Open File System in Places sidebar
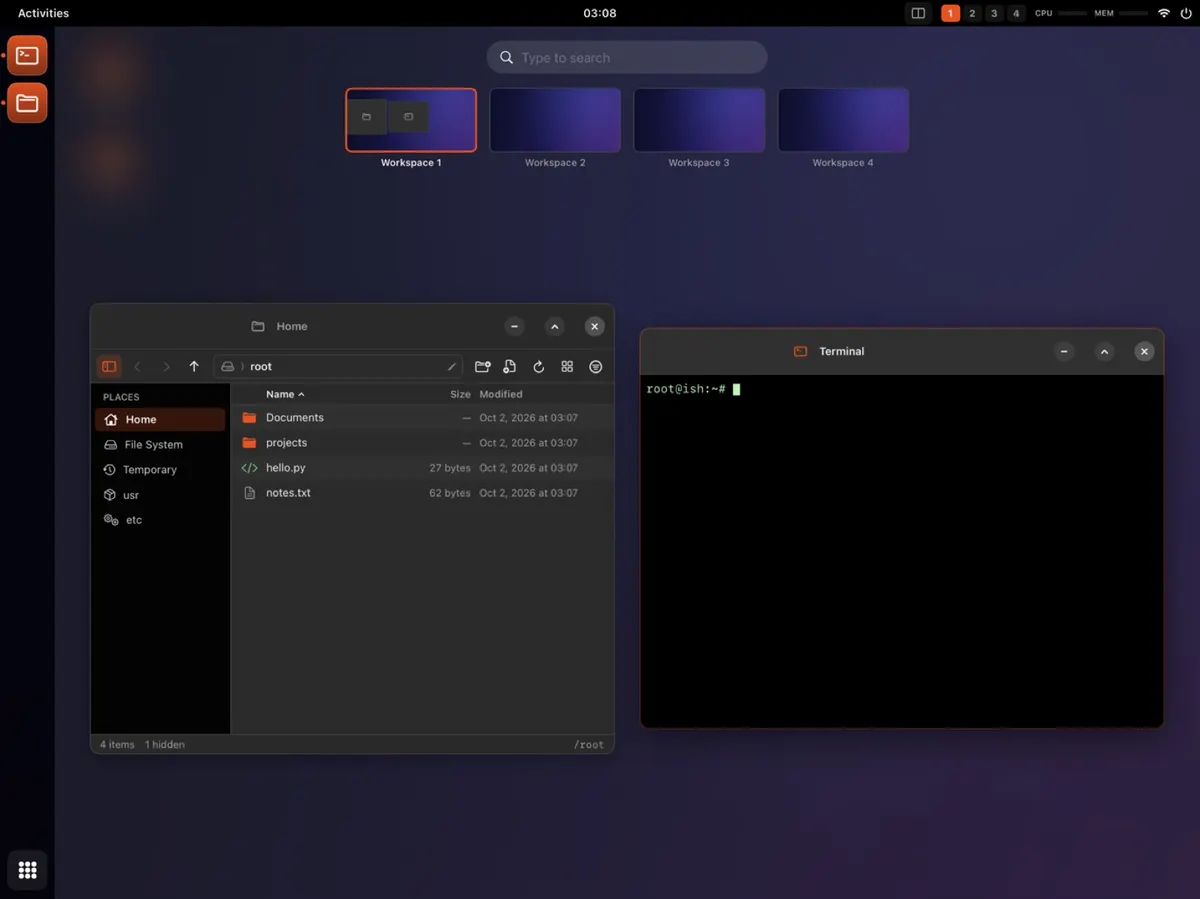The width and height of the screenshot is (1200, 899). tap(160, 445)
